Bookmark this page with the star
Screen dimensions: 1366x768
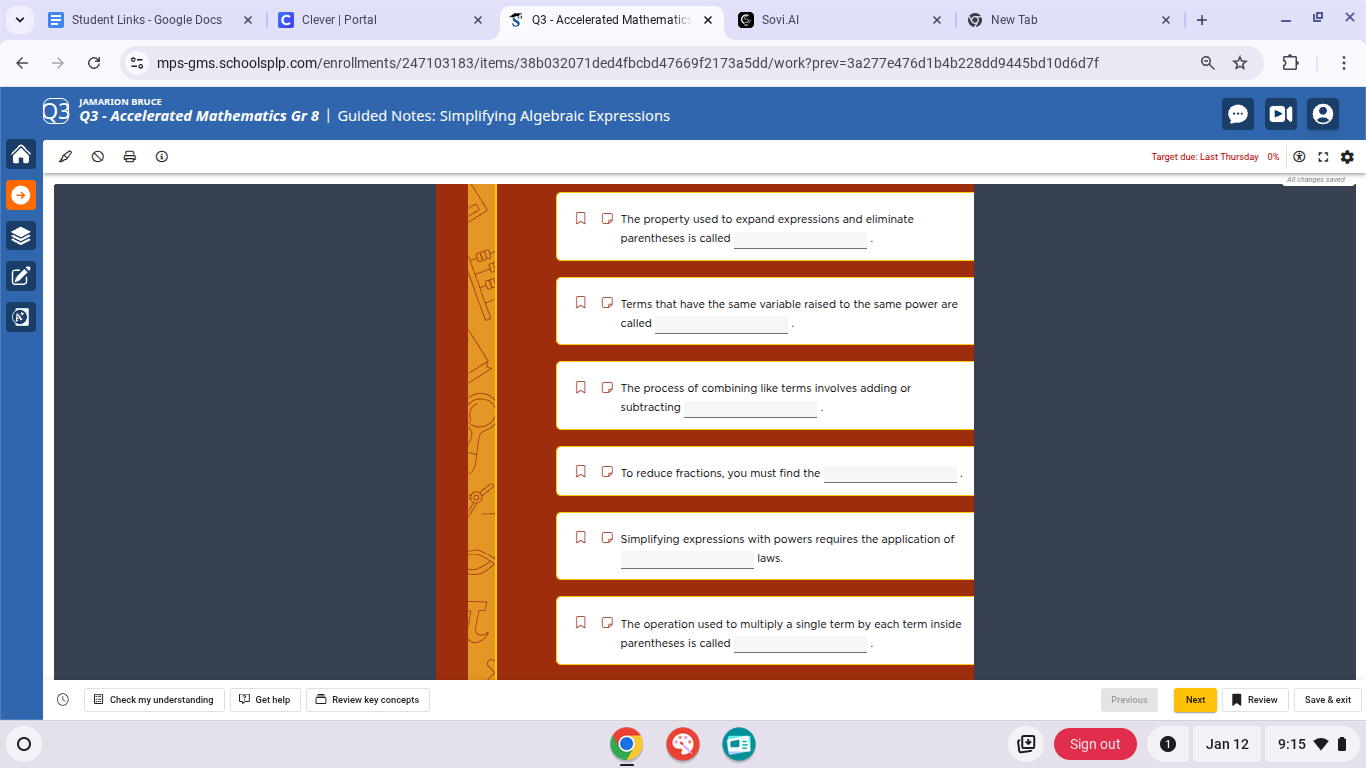(x=1240, y=63)
